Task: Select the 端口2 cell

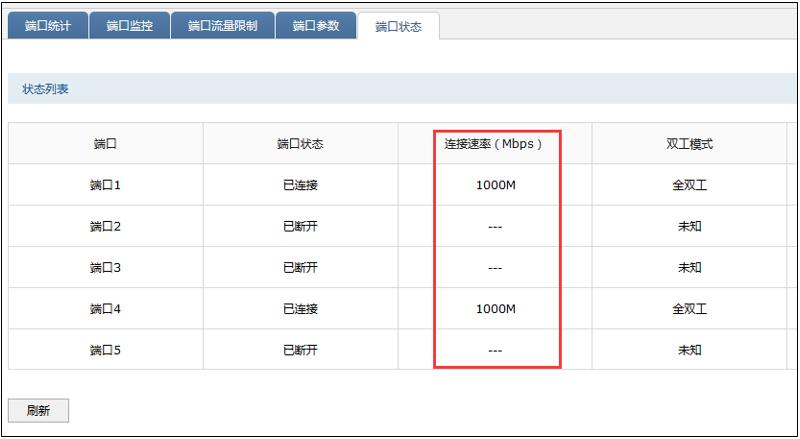Action: [106, 226]
